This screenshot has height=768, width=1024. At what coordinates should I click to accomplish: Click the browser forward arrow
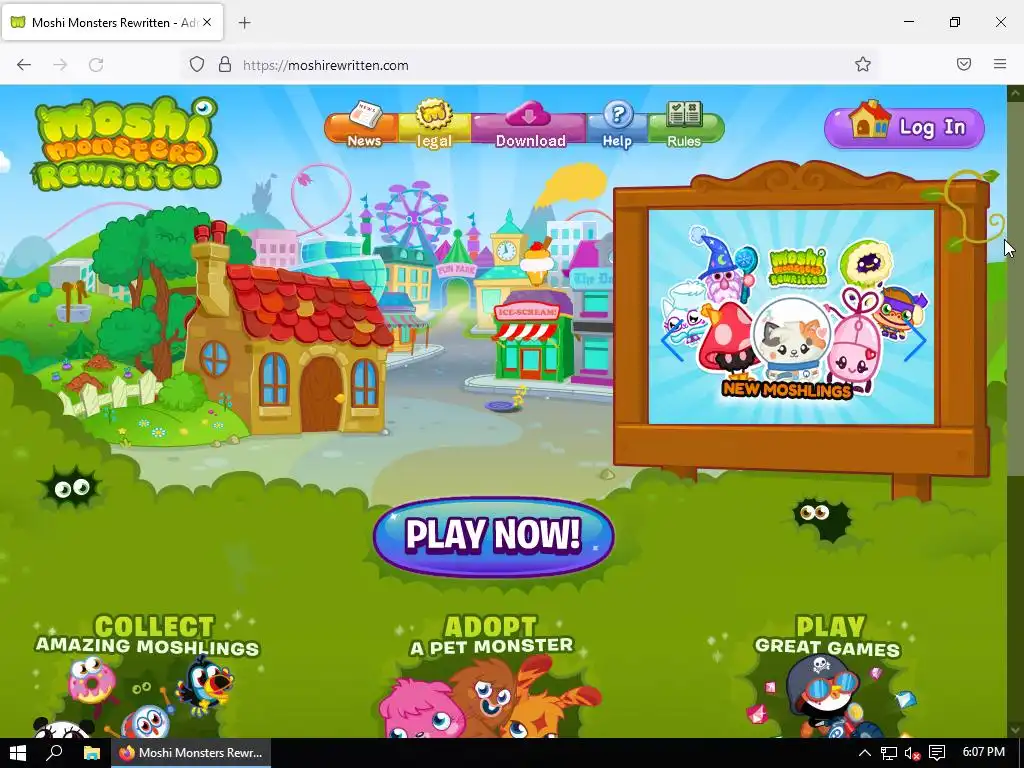tap(60, 65)
